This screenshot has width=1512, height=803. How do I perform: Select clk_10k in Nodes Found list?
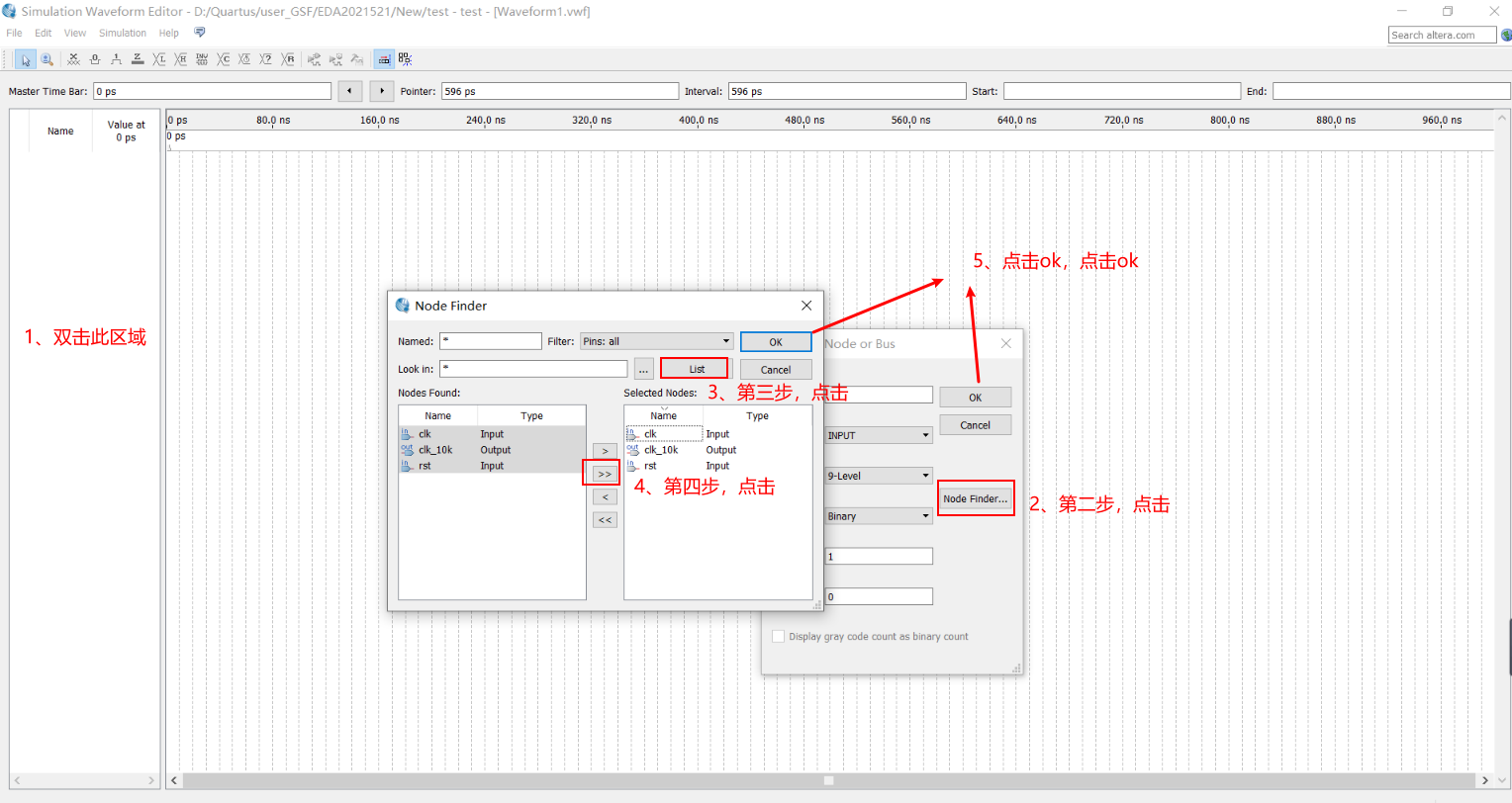(x=492, y=450)
